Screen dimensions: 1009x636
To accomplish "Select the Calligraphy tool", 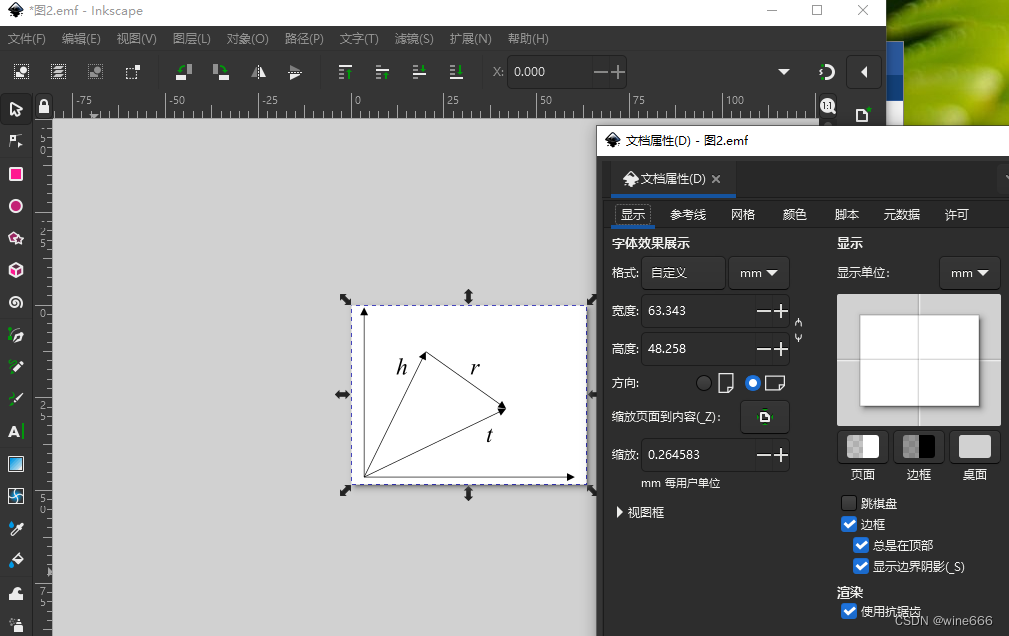I will 16,399.
